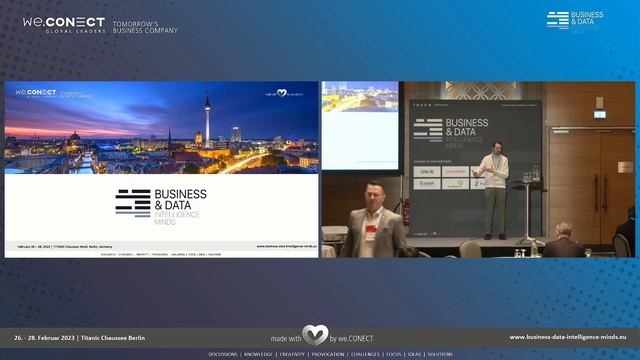Click the heart logo on the slide
Viewport: 640px width, 360px height.
[x=282, y=93]
